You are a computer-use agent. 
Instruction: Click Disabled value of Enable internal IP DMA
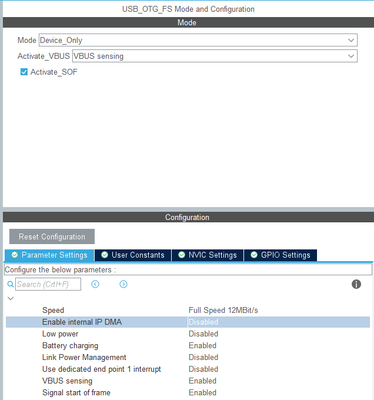(x=203, y=322)
